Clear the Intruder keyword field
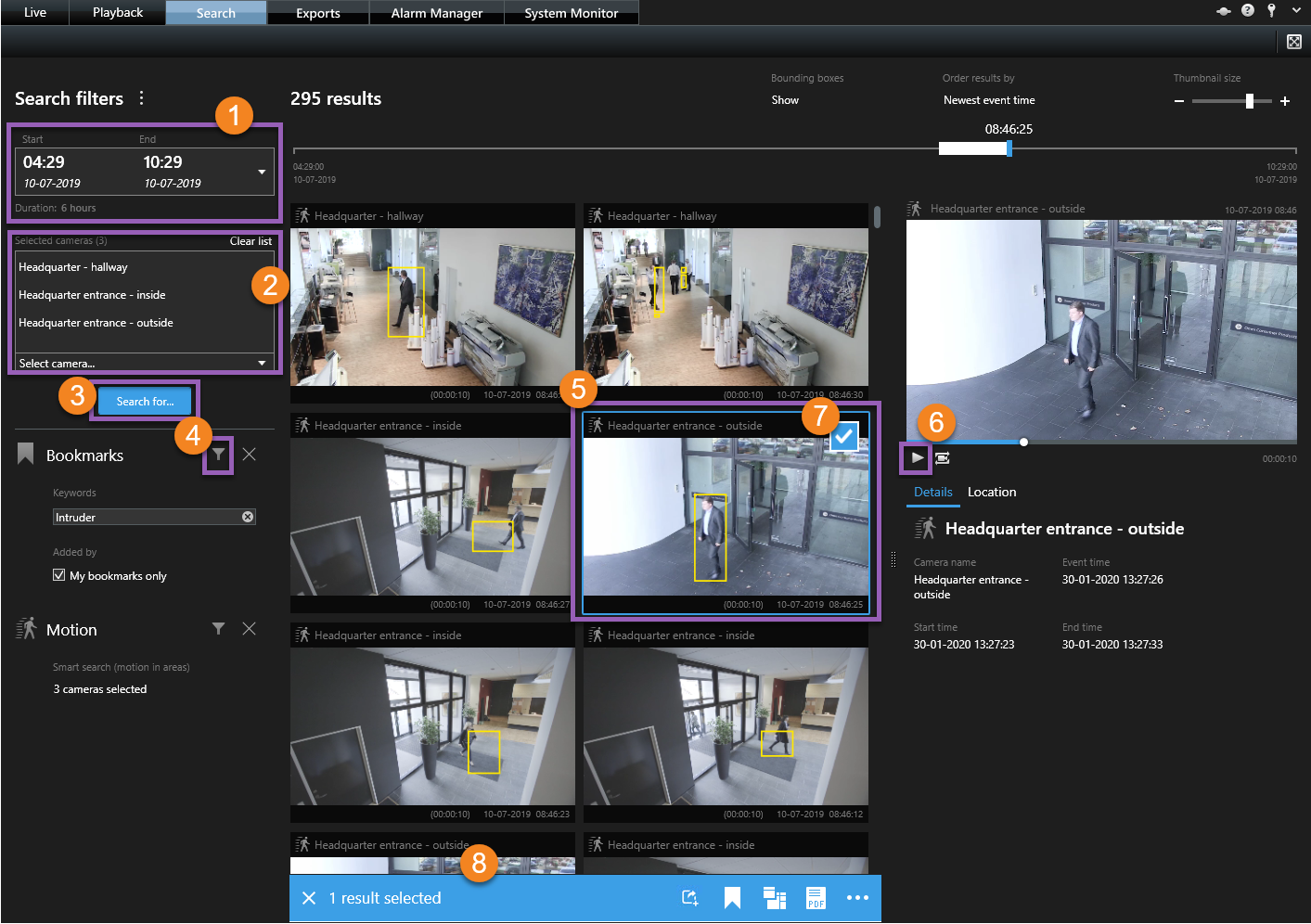 pos(248,517)
